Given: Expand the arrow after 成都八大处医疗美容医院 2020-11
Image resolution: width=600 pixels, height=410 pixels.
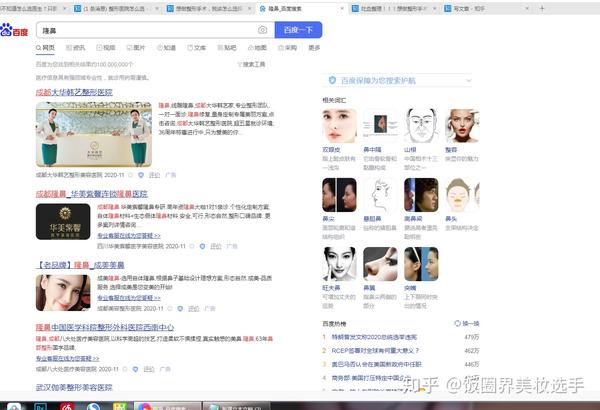Looking at the screenshot, I should pyautogui.click(x=125, y=369).
